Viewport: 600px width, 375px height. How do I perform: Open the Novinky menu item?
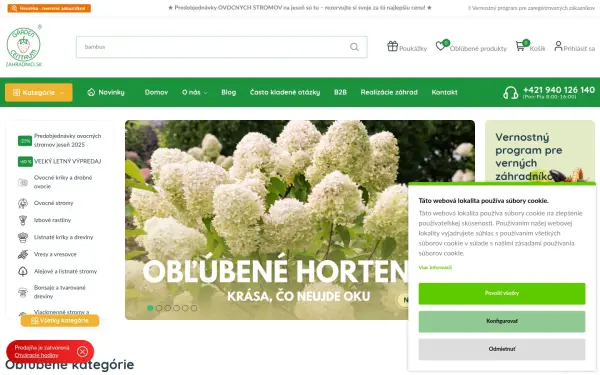point(106,92)
